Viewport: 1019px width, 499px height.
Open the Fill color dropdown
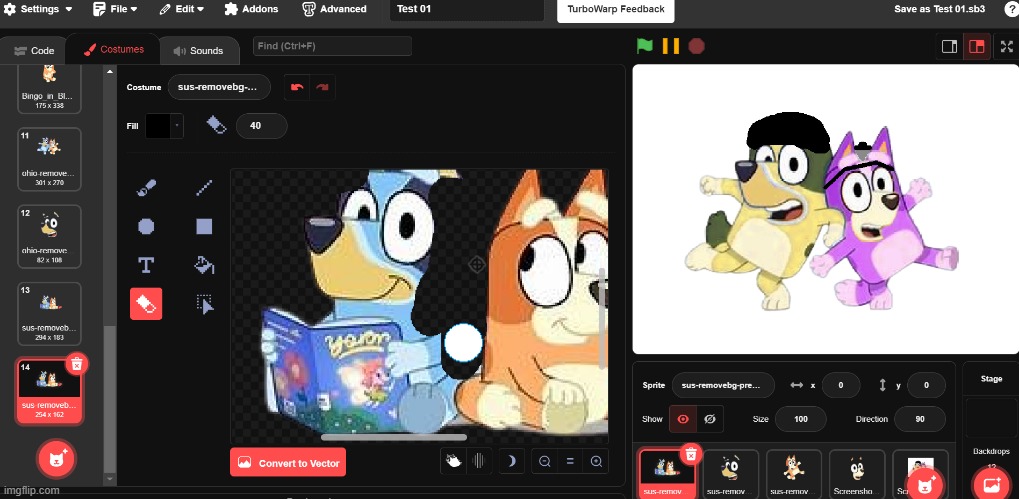177,125
